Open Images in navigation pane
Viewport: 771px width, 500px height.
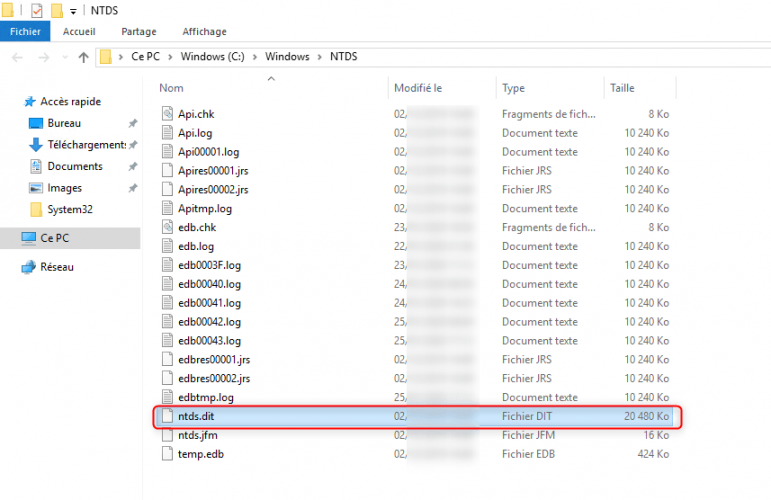pyautogui.click(x=64, y=188)
